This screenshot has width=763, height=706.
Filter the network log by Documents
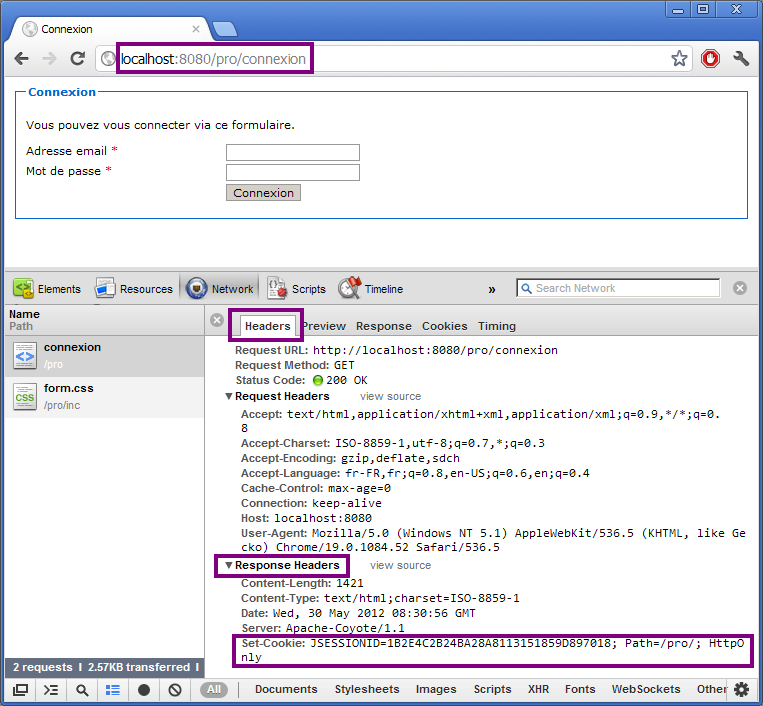coord(286,689)
